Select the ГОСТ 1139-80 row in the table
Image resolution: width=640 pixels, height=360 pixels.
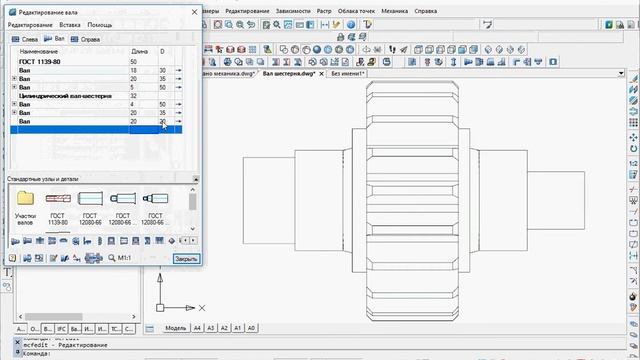(x=96, y=62)
